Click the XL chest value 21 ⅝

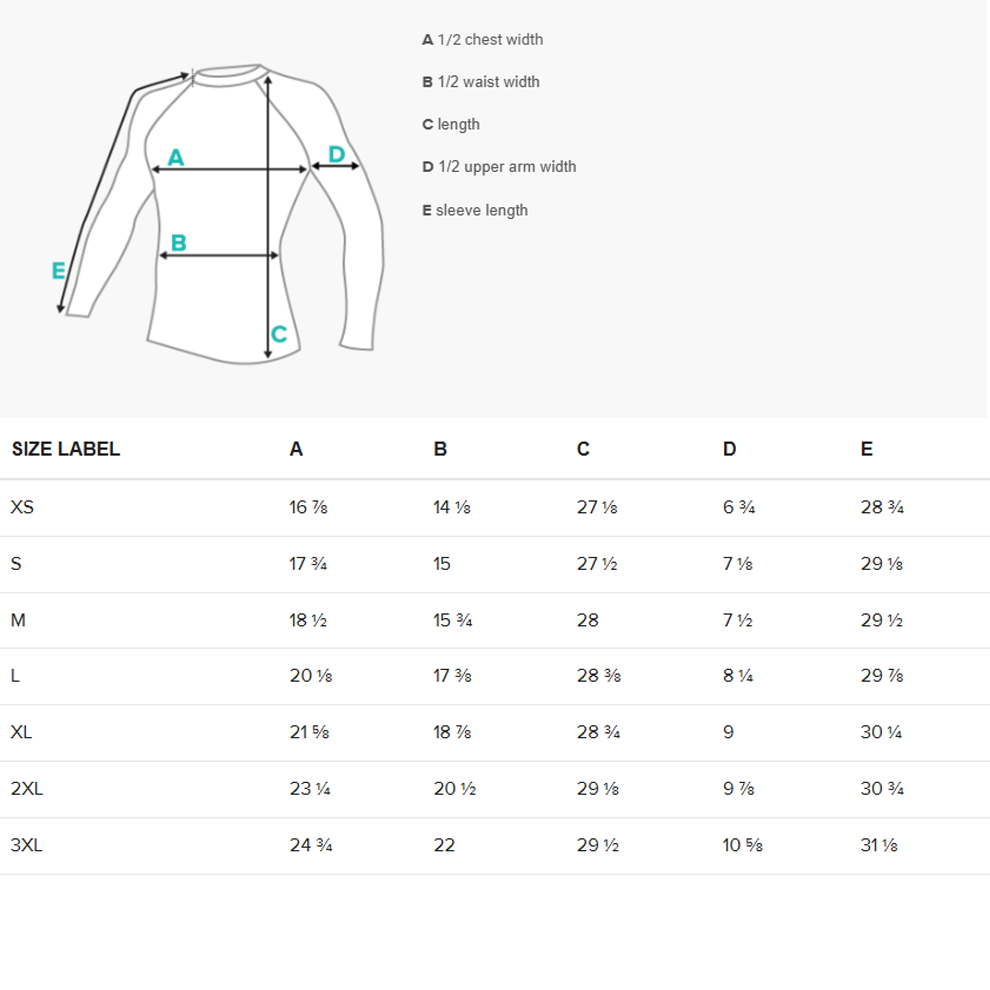click(309, 732)
